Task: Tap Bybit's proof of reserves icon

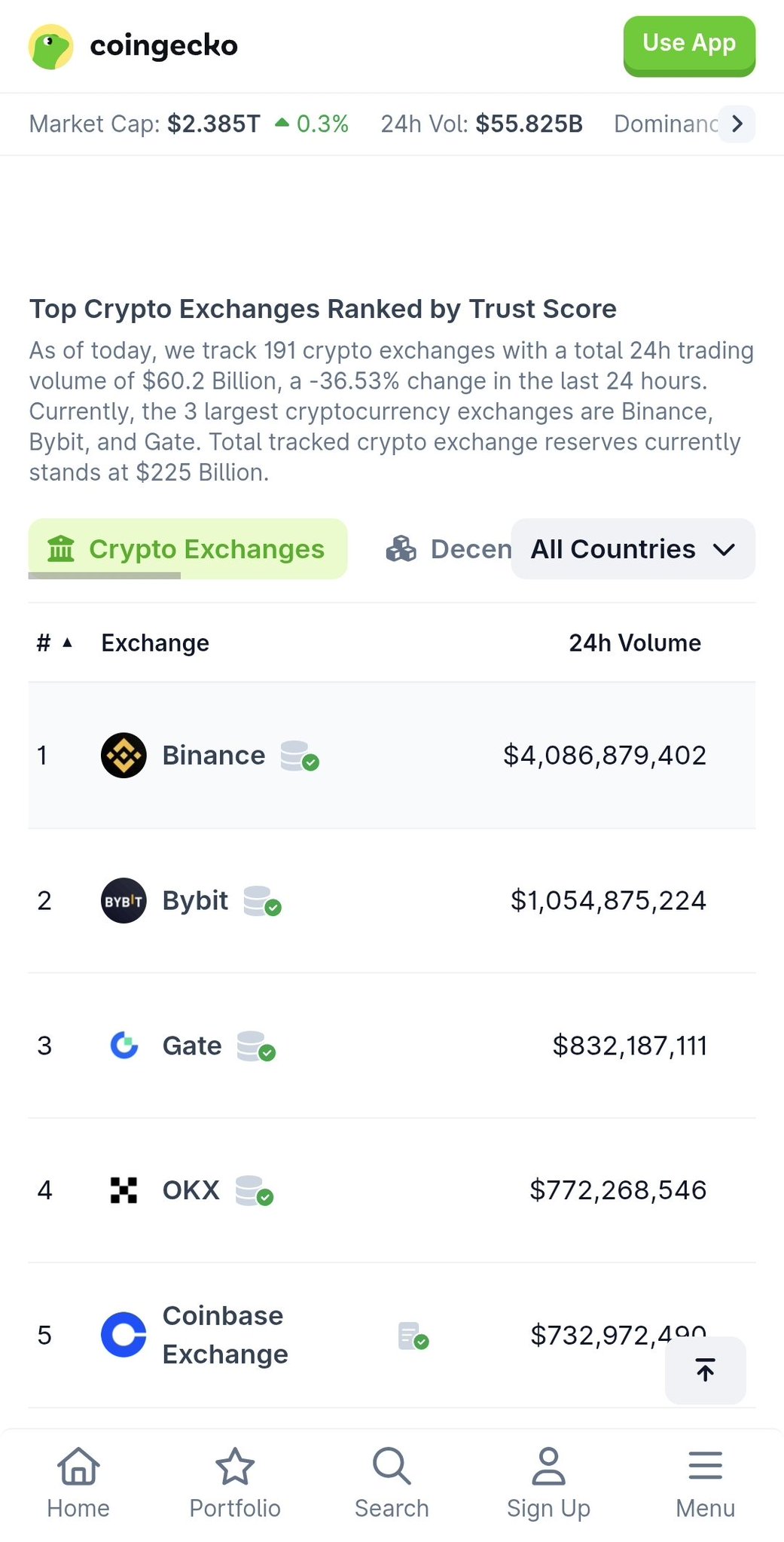Action: [262, 901]
